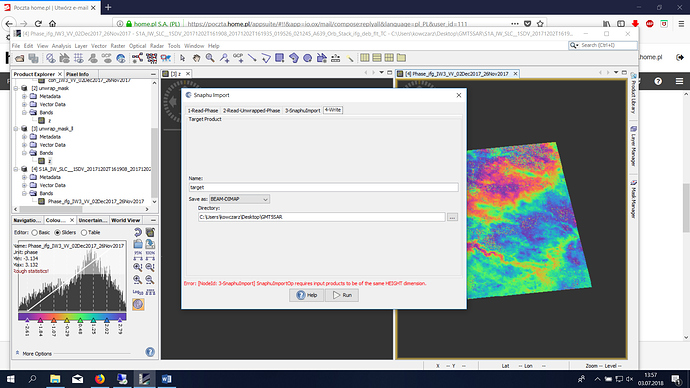Image resolution: width=690 pixels, height=388 pixels.
Task: Click the open product folder icon
Action: (19, 58)
